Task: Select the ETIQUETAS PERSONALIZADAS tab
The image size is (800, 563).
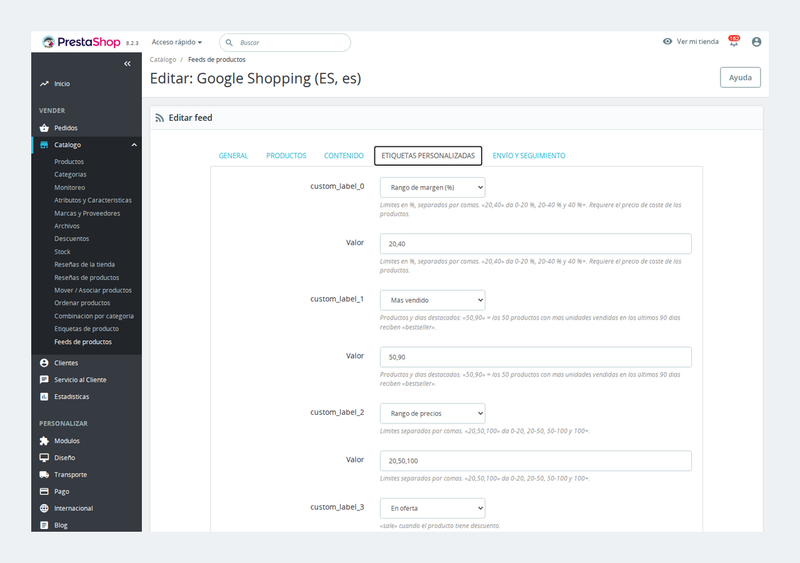Action: [x=428, y=156]
